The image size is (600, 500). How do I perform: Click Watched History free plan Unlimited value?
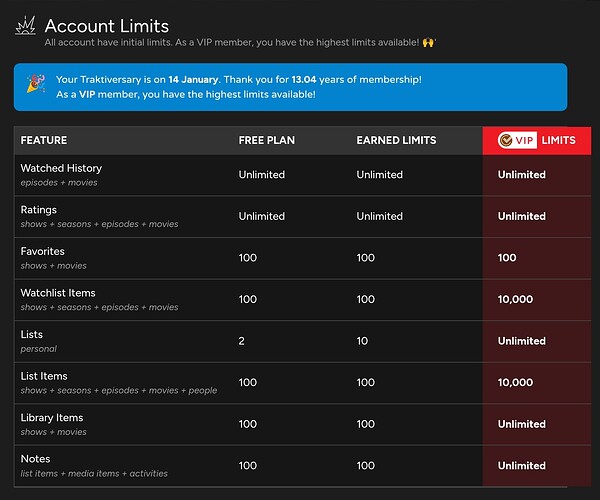click(x=262, y=175)
